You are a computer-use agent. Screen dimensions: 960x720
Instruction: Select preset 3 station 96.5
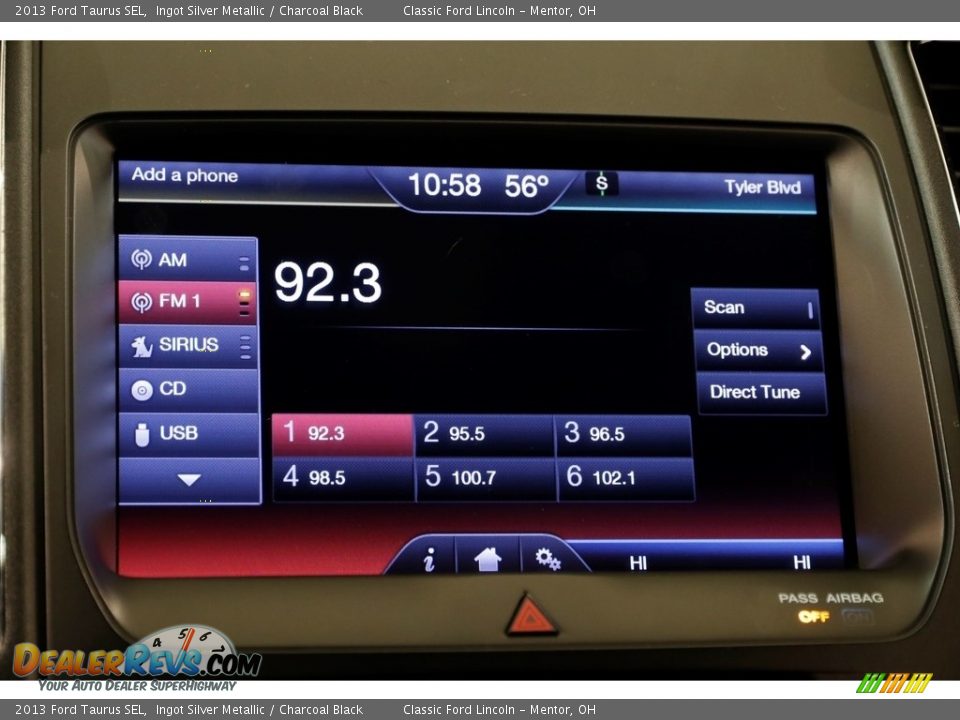tap(624, 433)
